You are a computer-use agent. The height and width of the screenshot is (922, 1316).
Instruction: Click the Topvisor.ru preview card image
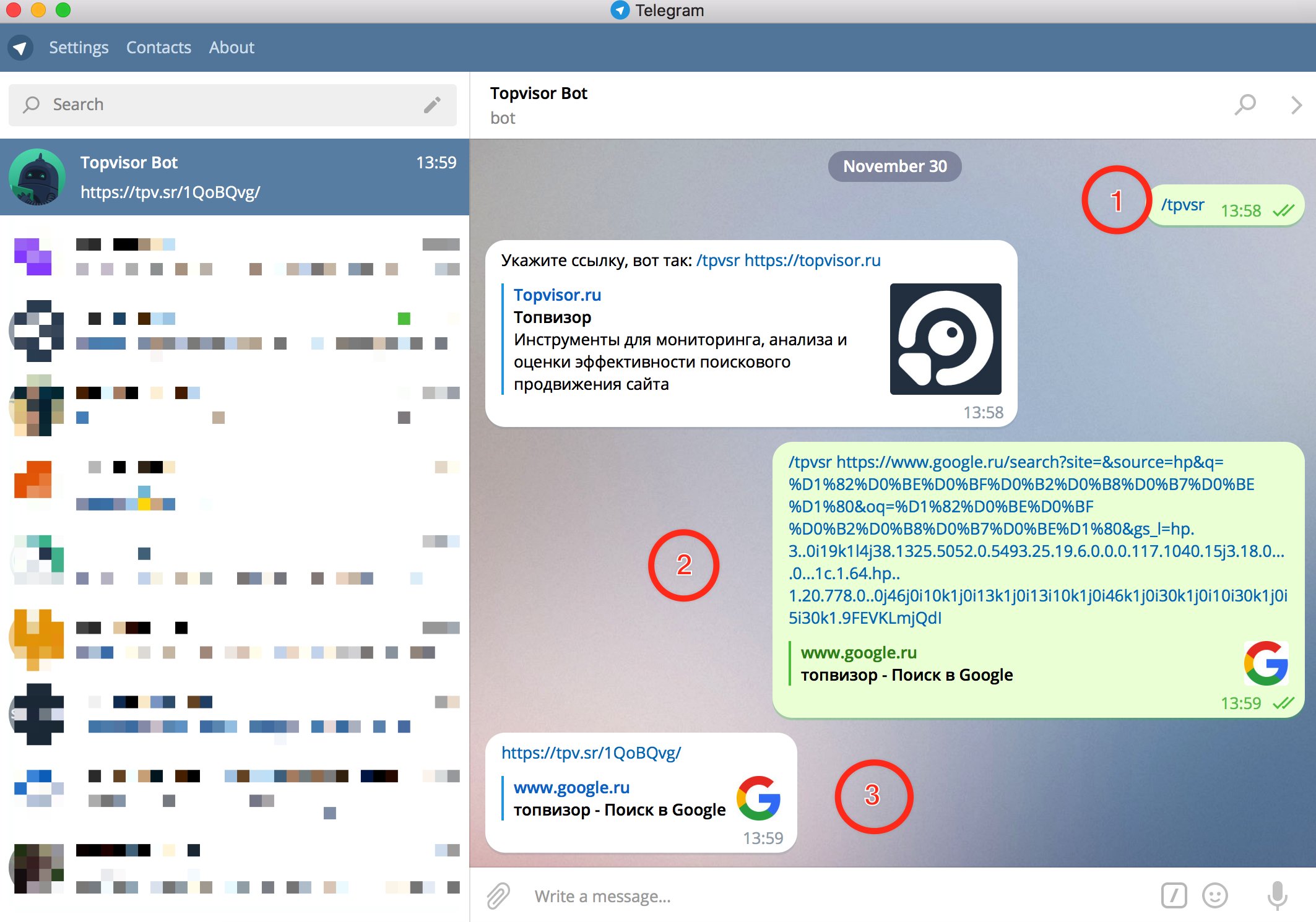[944, 340]
